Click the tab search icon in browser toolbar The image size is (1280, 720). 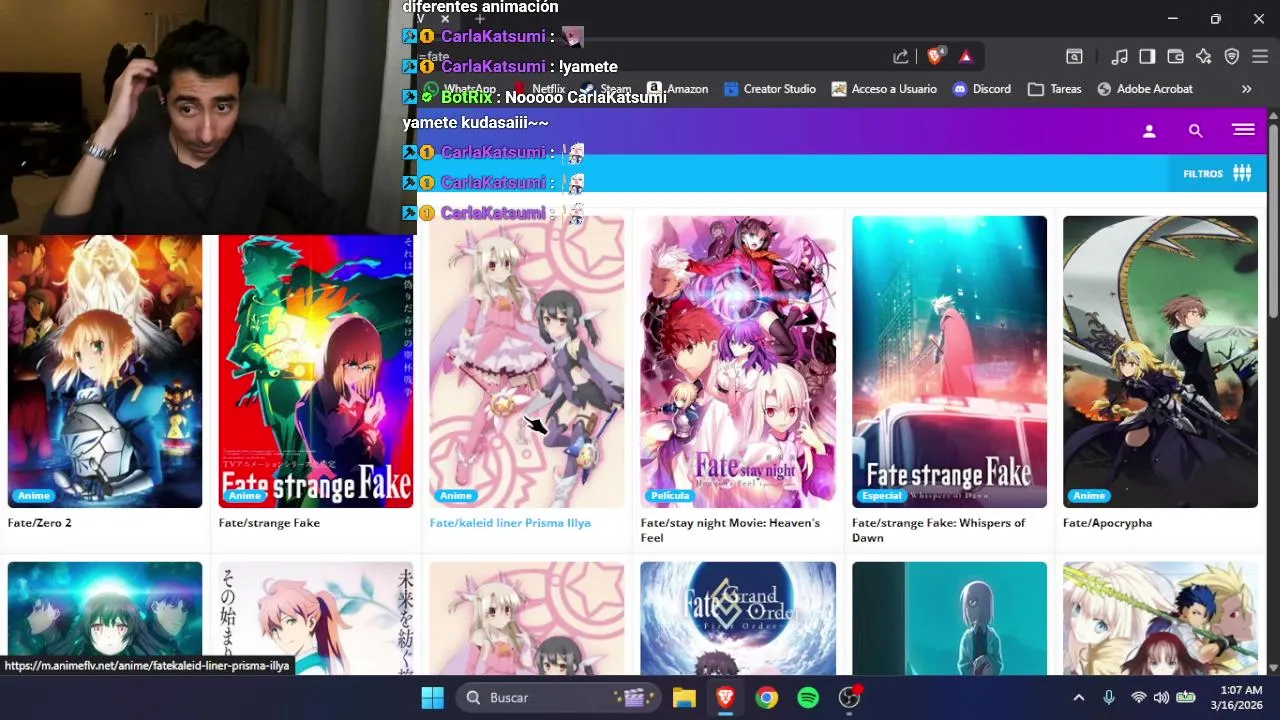pos(1074,57)
